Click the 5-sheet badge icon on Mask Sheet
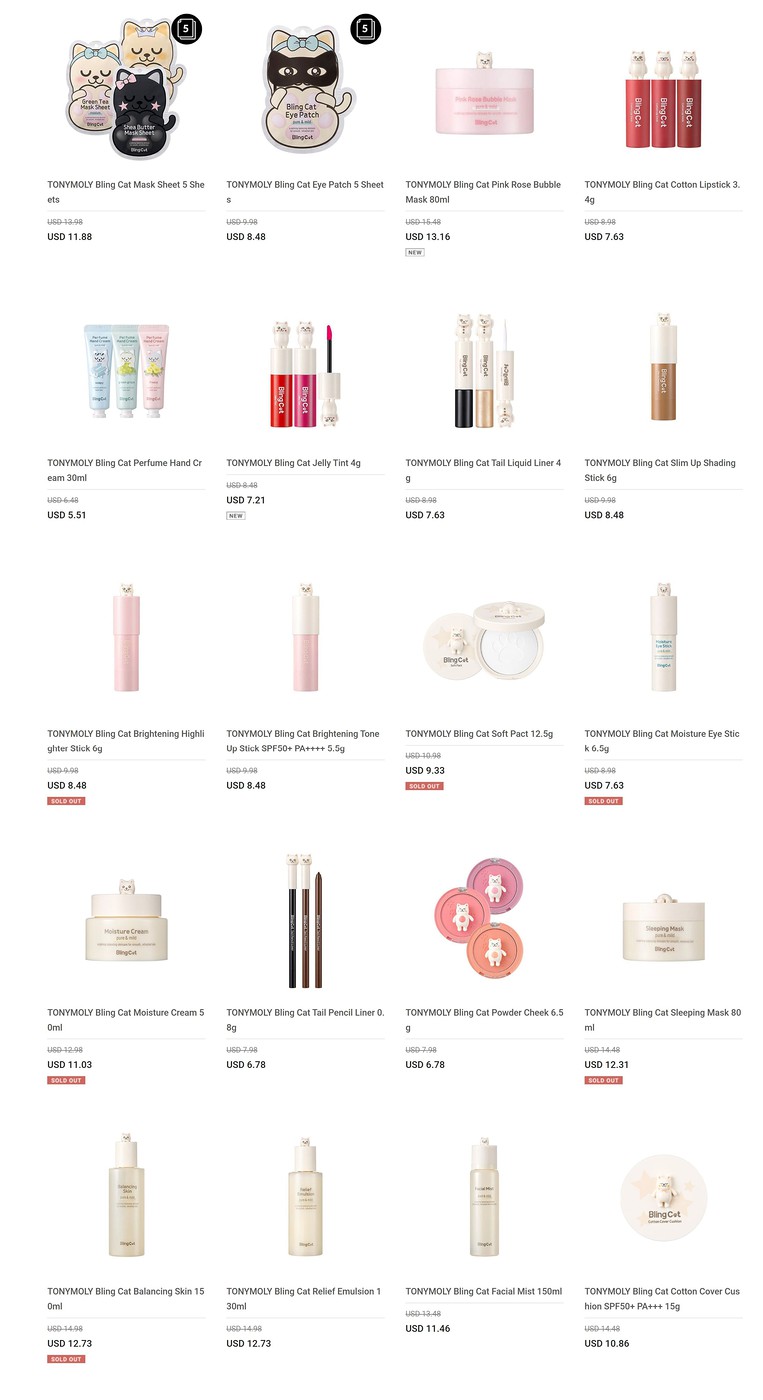This screenshot has height=1400, width=763. (187, 29)
